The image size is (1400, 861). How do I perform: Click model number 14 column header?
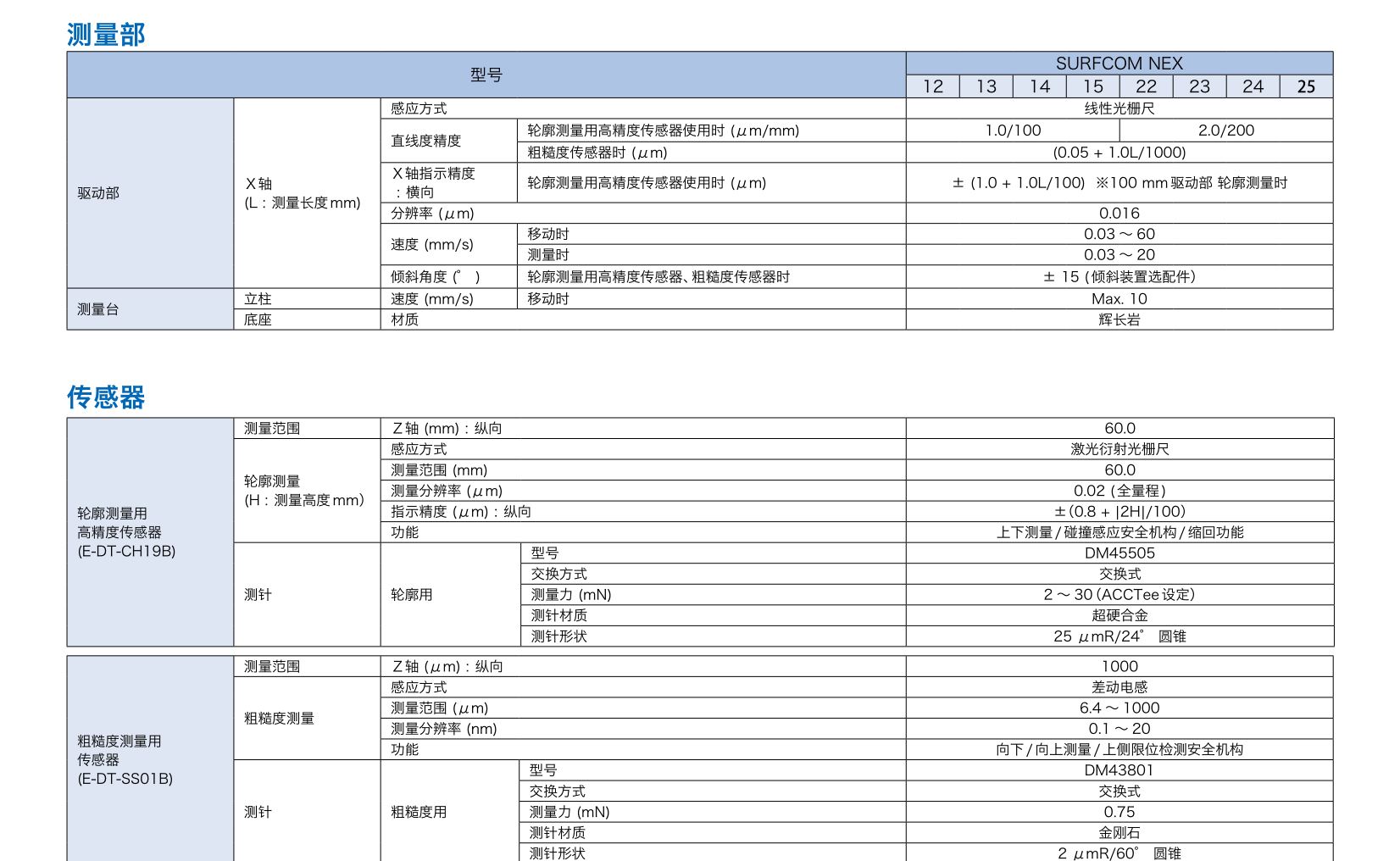[x=1040, y=86]
